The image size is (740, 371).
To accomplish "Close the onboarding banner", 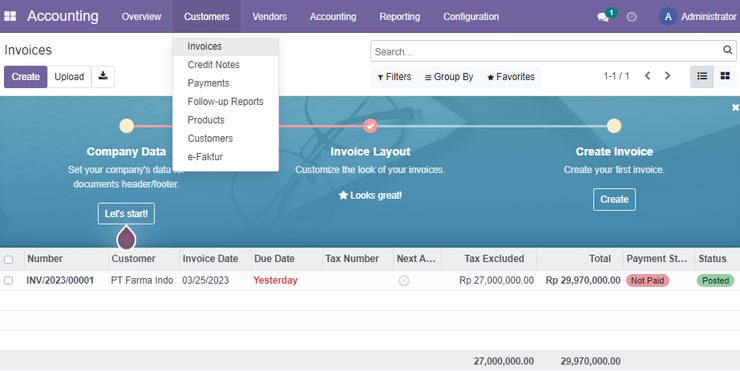I will (735, 108).
